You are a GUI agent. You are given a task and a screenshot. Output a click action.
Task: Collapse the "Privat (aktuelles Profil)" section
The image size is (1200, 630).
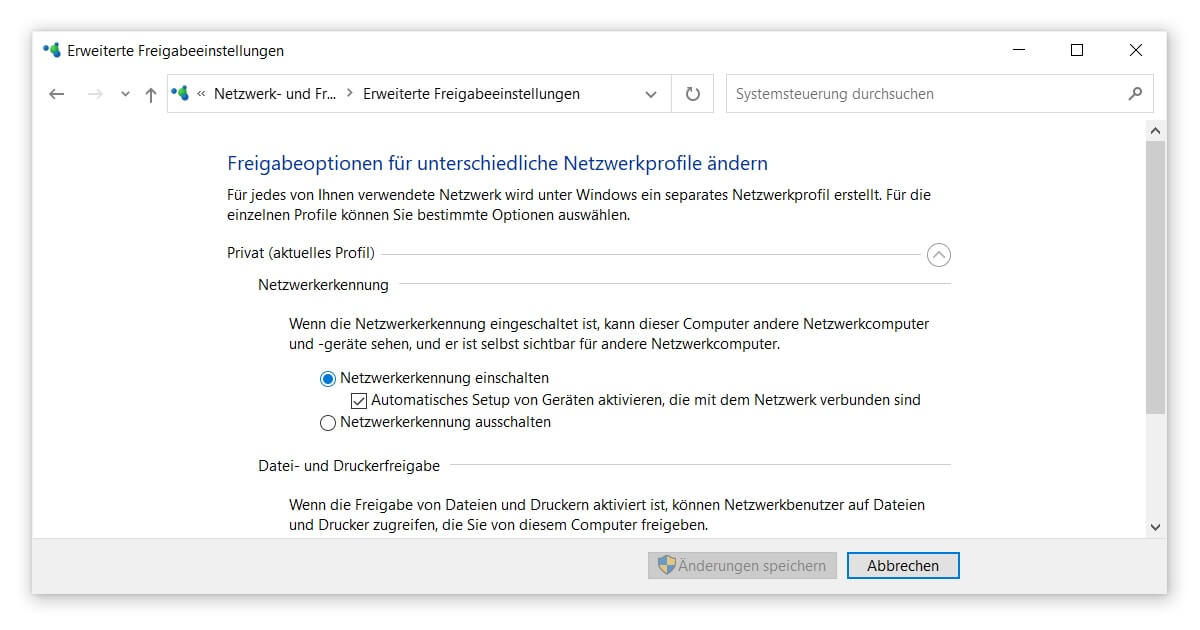pyautogui.click(x=938, y=255)
